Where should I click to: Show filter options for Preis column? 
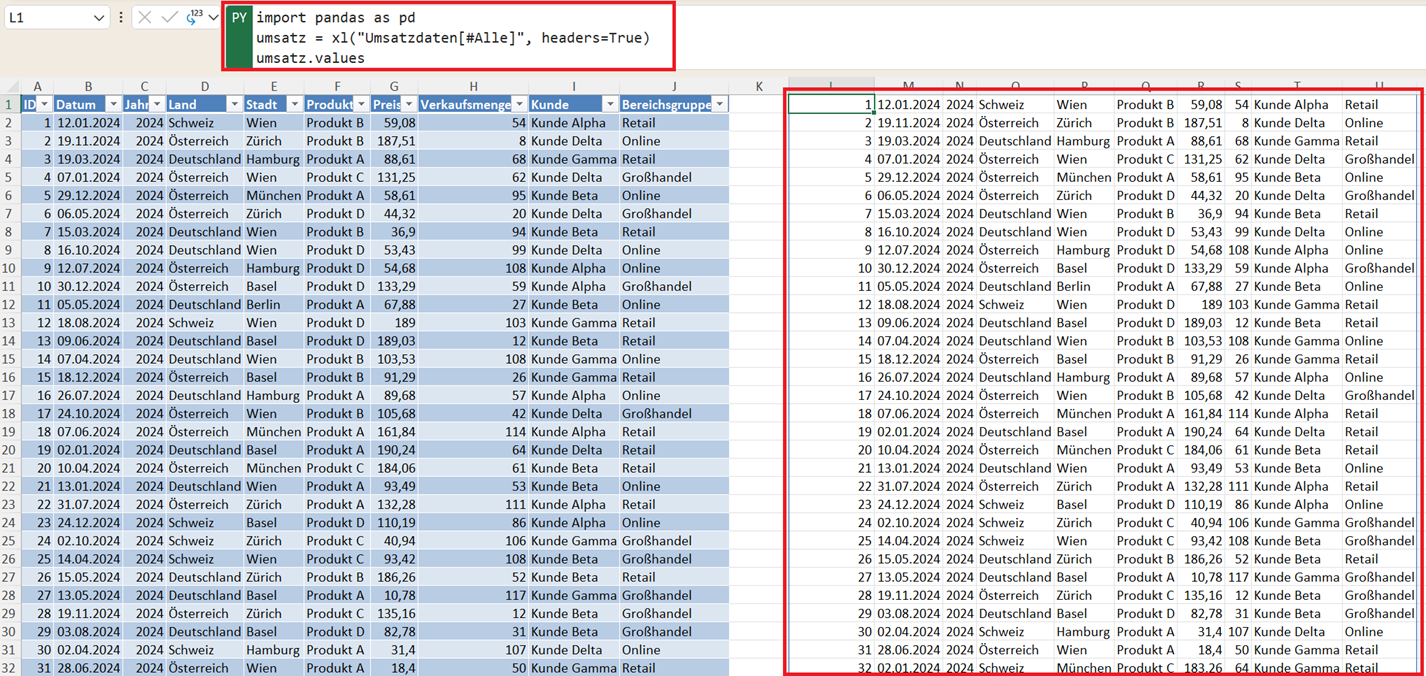[408, 105]
